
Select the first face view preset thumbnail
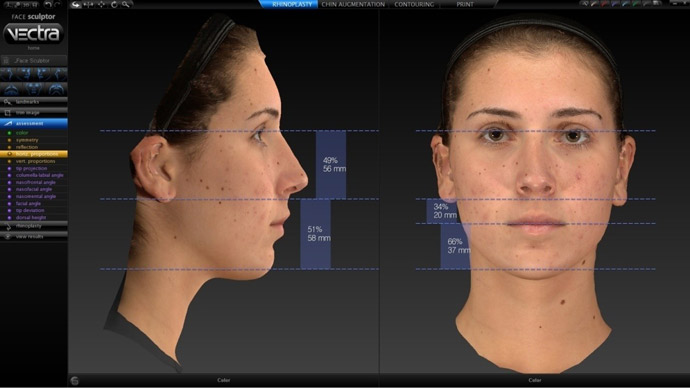coord(8,74)
